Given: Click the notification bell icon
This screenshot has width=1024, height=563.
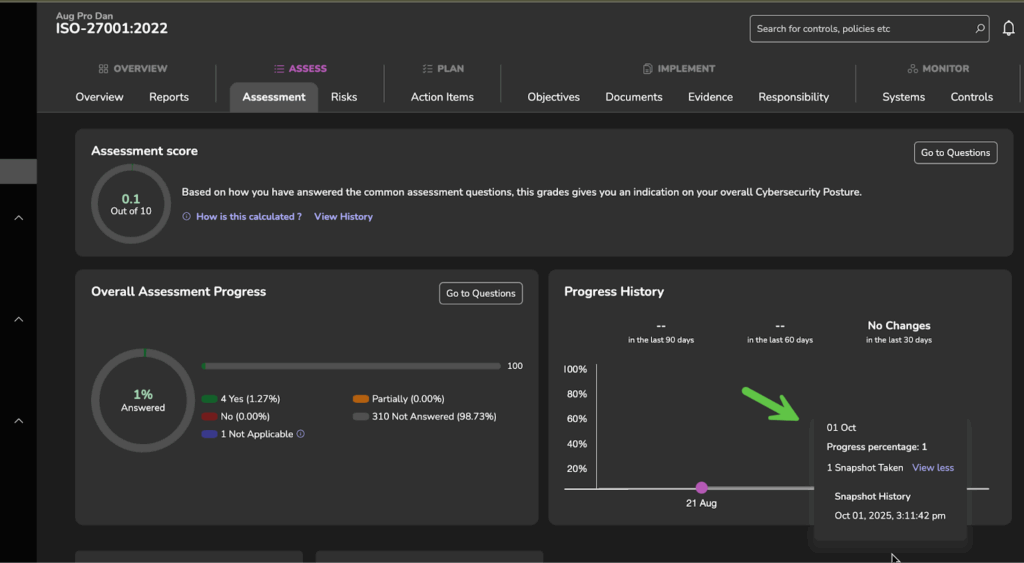Looking at the screenshot, I should point(1008,29).
